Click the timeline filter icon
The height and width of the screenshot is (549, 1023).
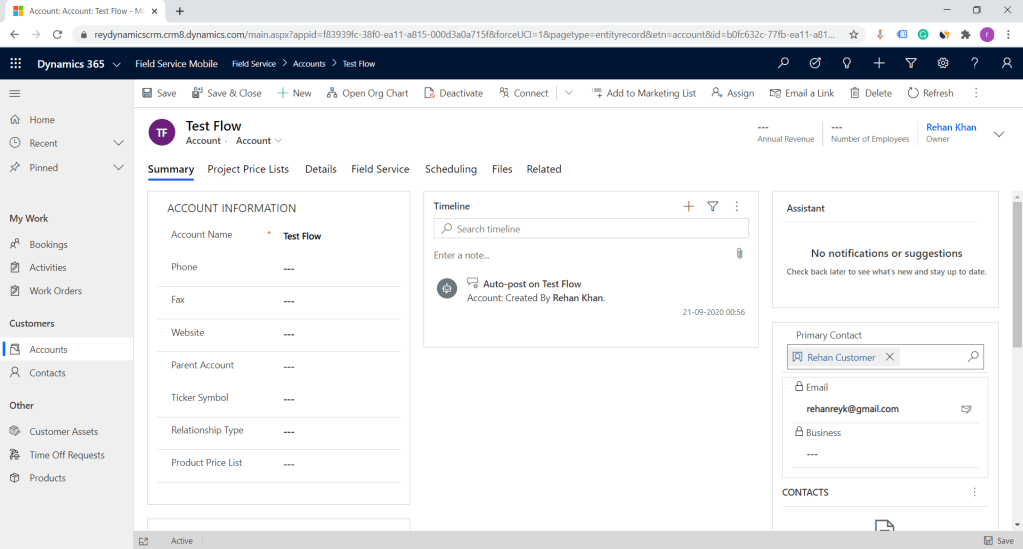click(713, 206)
